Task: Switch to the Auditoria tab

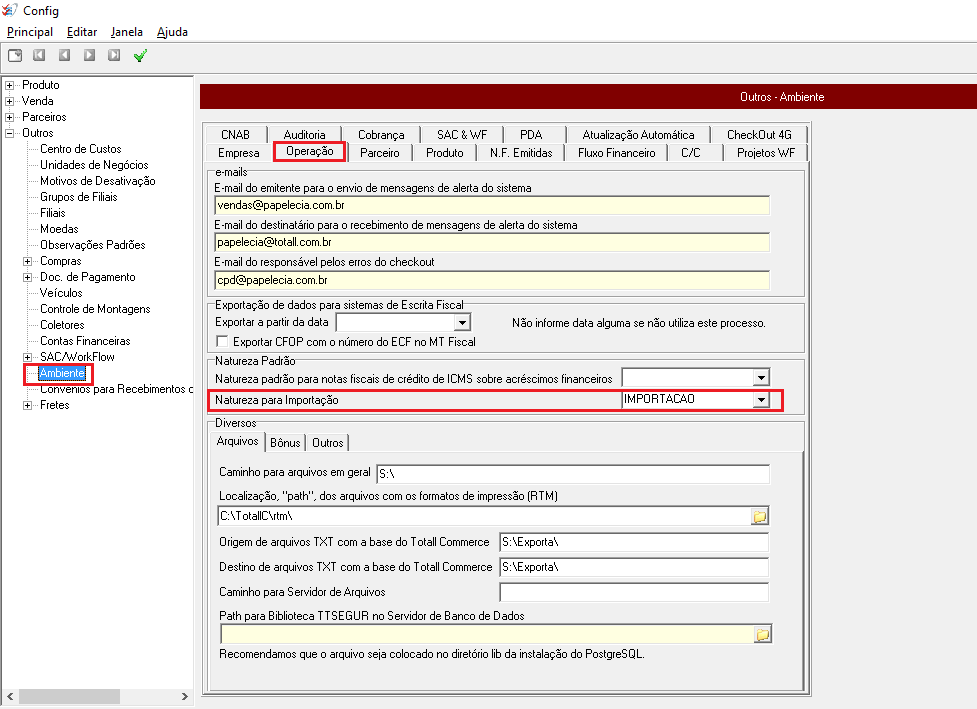Action: 304,135
